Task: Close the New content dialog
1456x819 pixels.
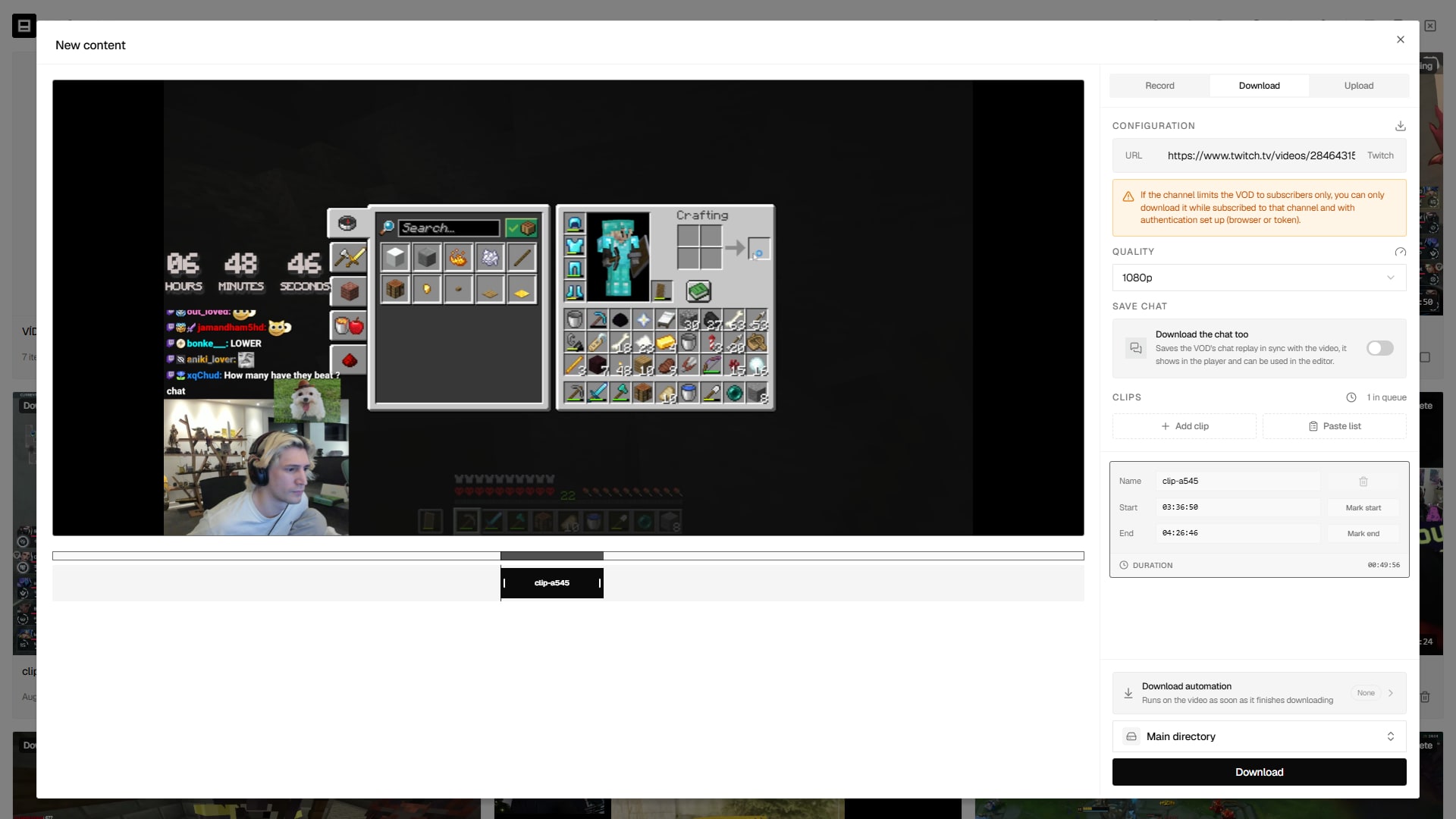Action: 1401,39
